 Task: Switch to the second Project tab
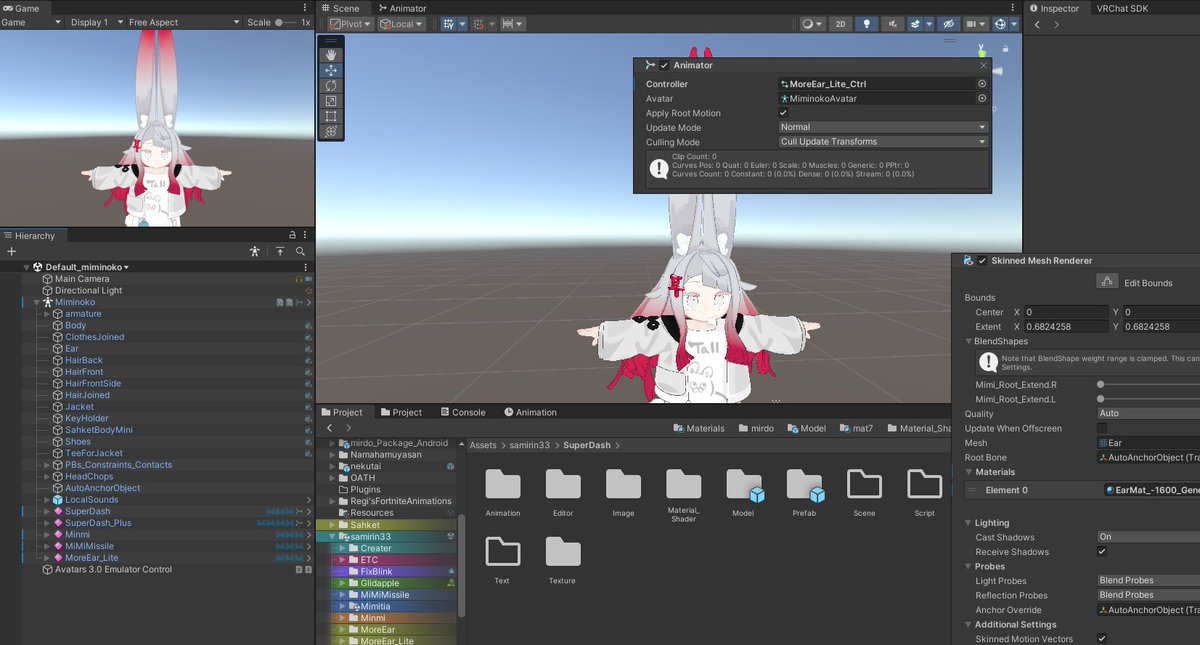tap(400, 412)
